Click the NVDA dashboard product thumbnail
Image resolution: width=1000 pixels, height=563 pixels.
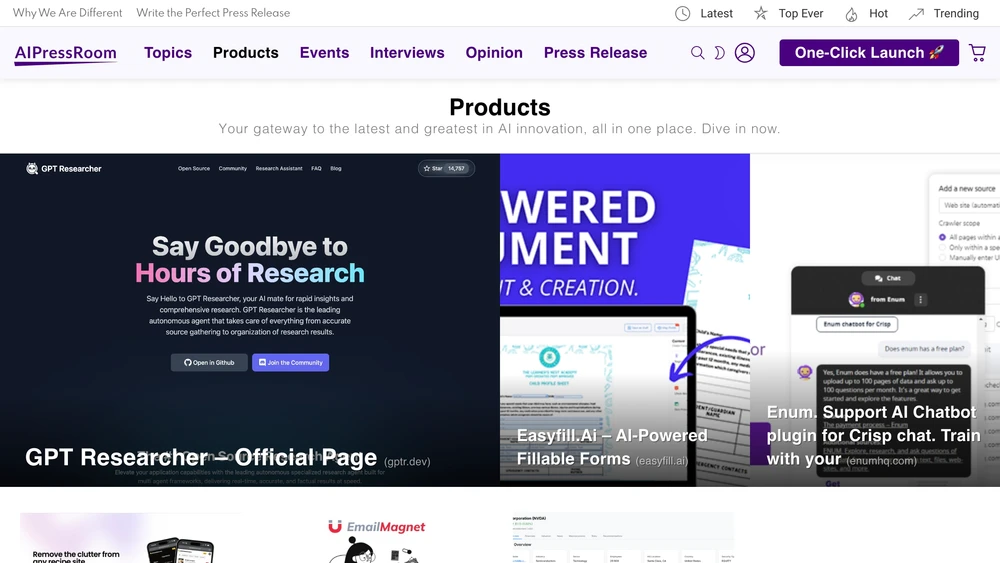tap(622, 537)
